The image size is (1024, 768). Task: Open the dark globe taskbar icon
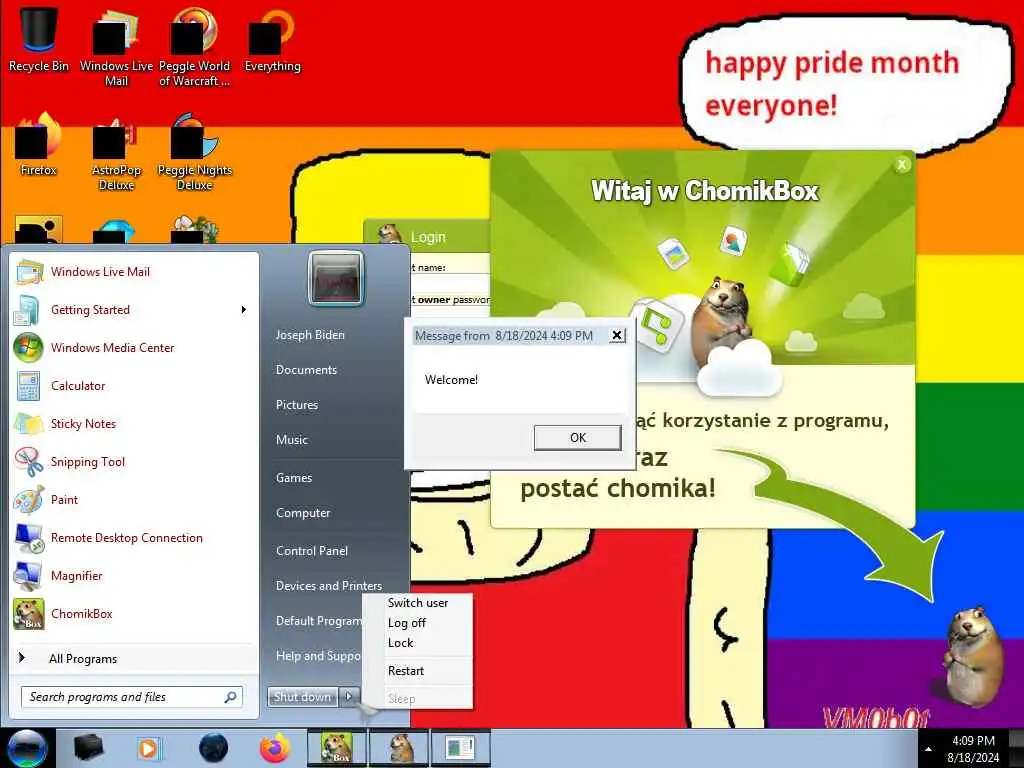click(x=213, y=748)
